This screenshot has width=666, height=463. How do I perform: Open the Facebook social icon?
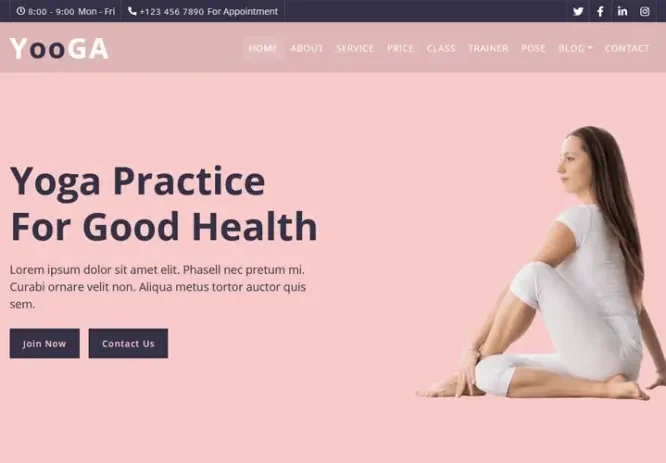pyautogui.click(x=600, y=11)
